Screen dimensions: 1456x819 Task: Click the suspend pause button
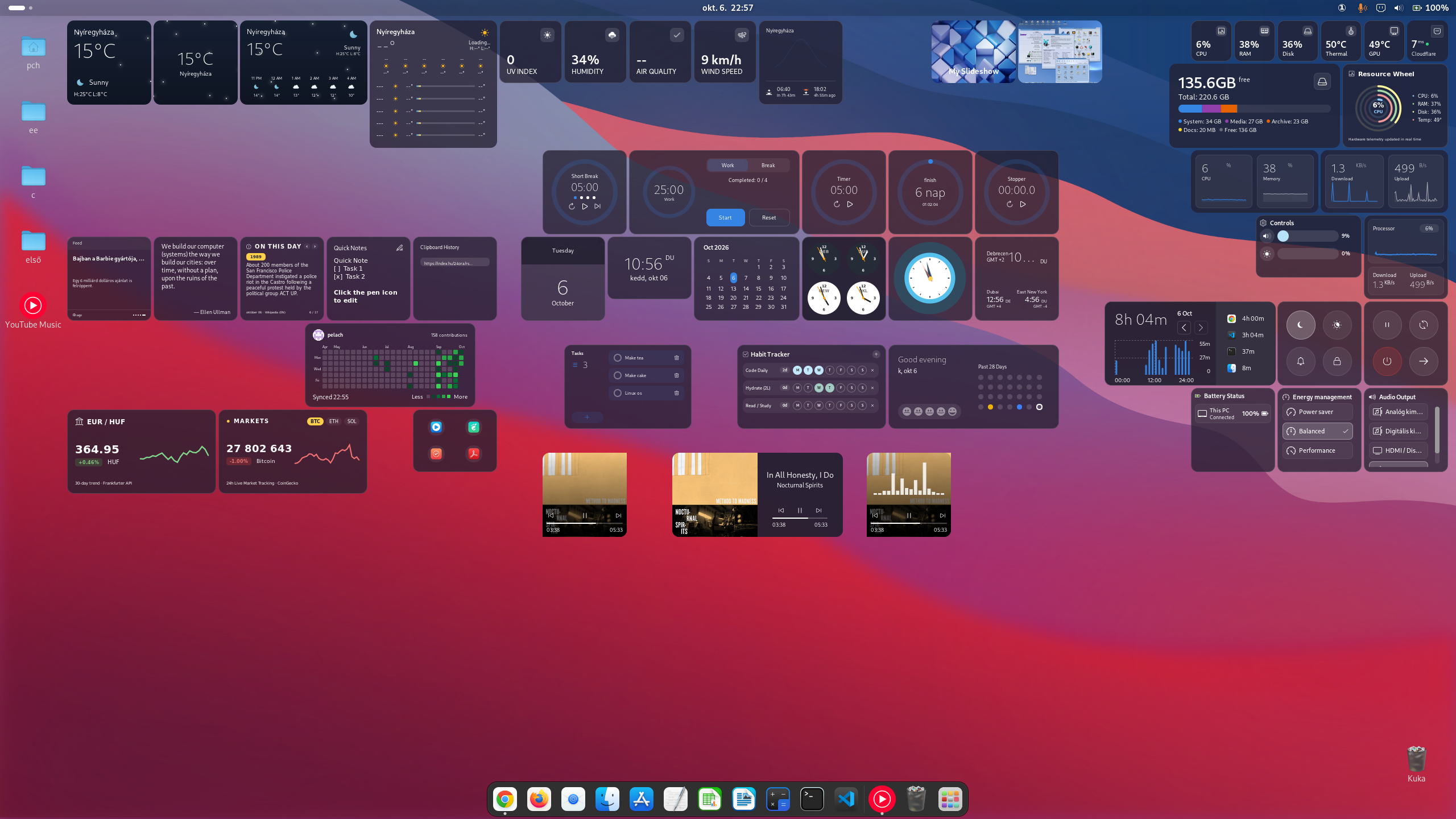pyautogui.click(x=1387, y=325)
